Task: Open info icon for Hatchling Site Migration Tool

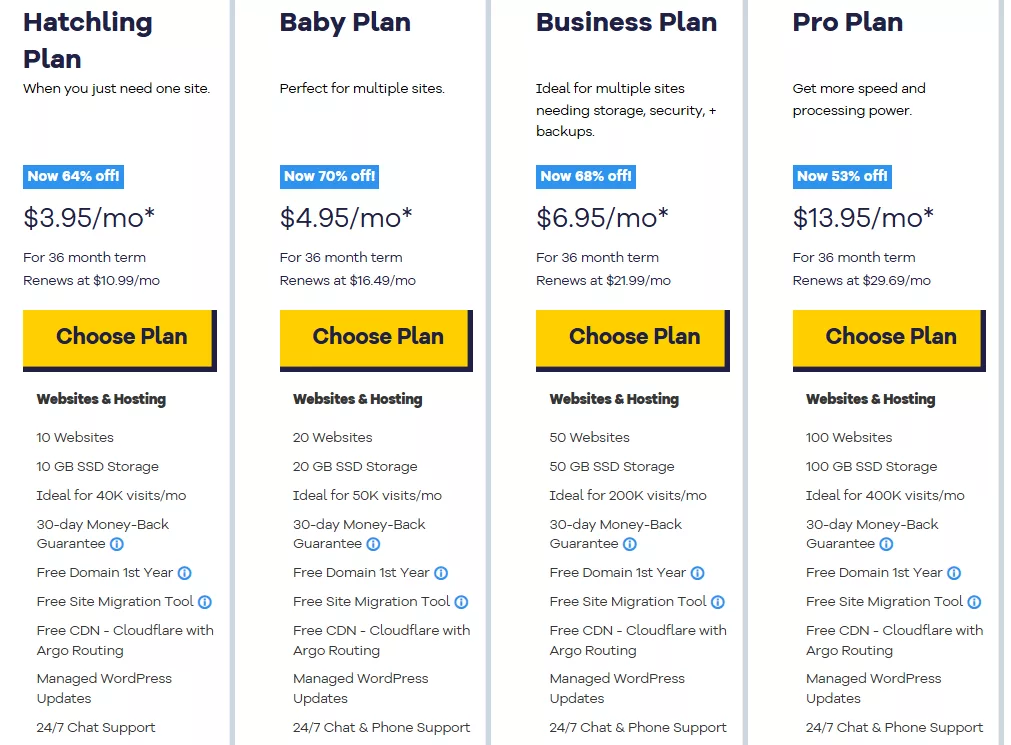Action: point(205,602)
